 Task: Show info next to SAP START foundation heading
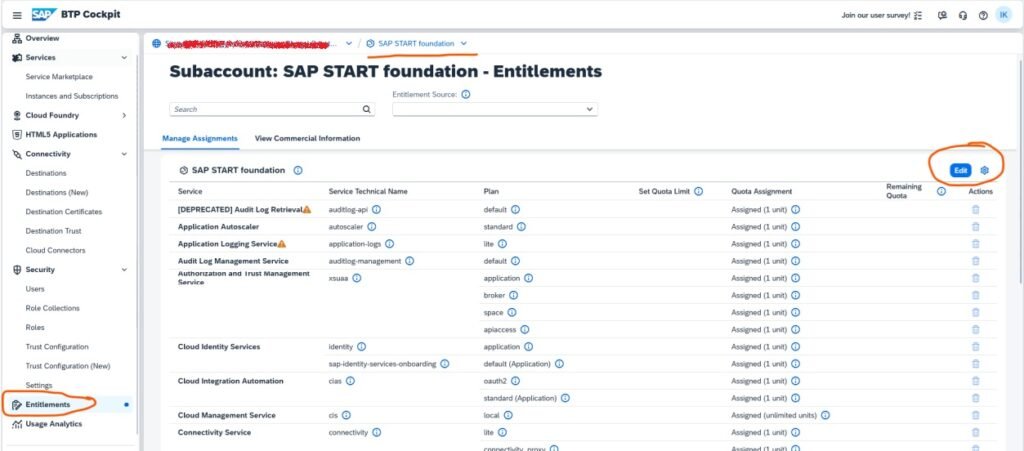tap(298, 170)
